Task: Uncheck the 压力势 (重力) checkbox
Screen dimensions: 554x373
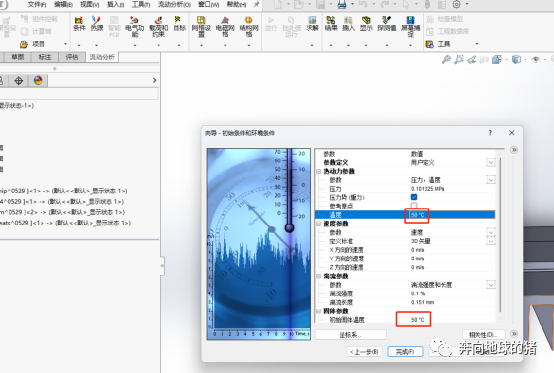Action: pyautogui.click(x=414, y=197)
